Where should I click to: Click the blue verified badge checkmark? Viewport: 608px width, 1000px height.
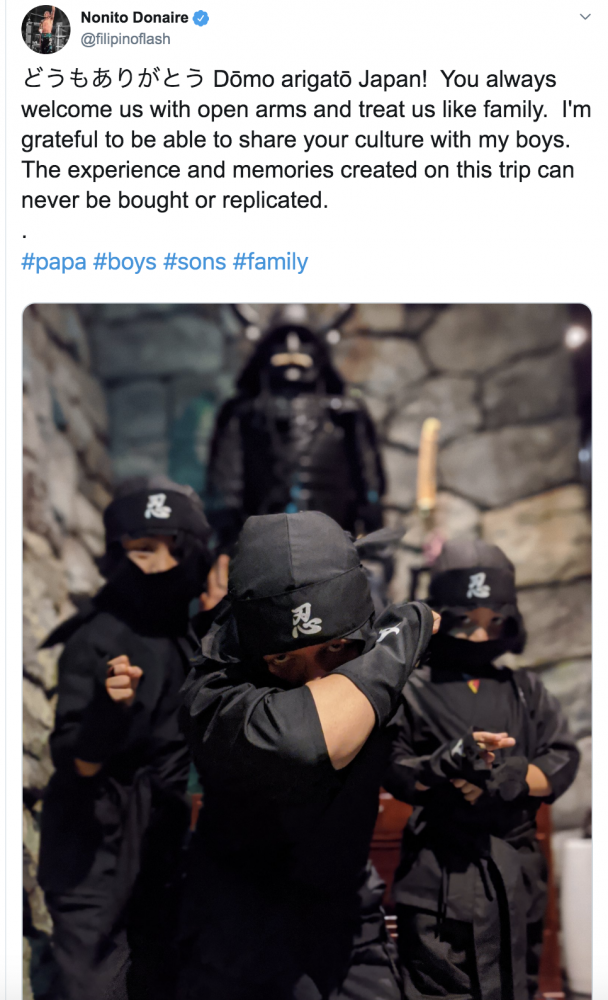pos(201,18)
